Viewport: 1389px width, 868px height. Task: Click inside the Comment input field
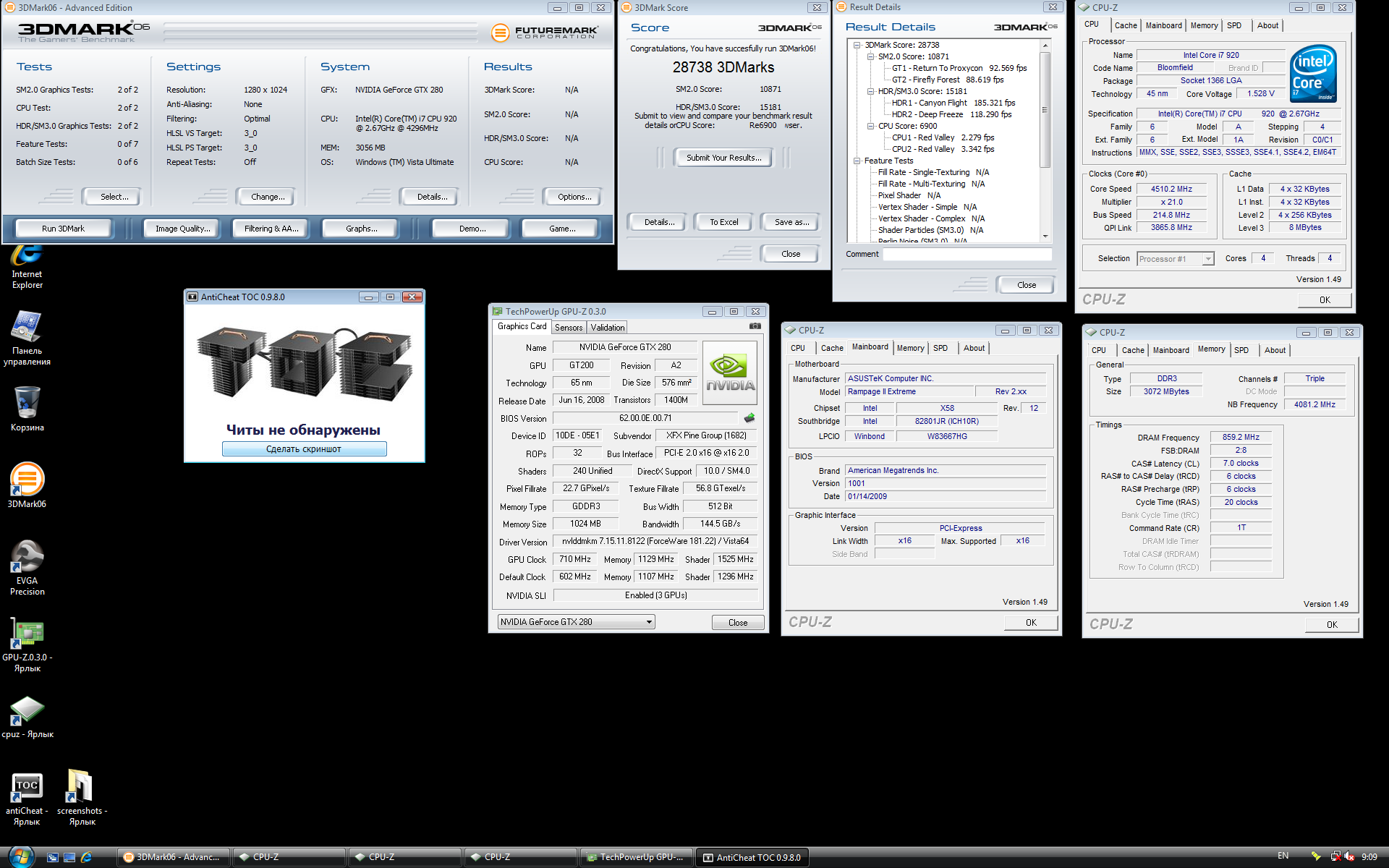tap(967, 255)
